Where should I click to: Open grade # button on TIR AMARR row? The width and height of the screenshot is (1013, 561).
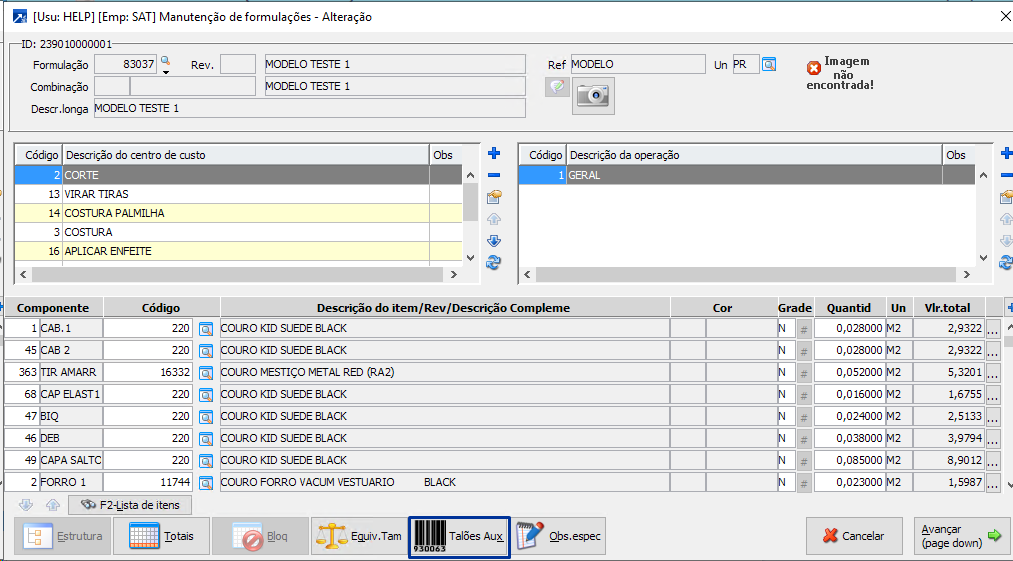click(804, 373)
